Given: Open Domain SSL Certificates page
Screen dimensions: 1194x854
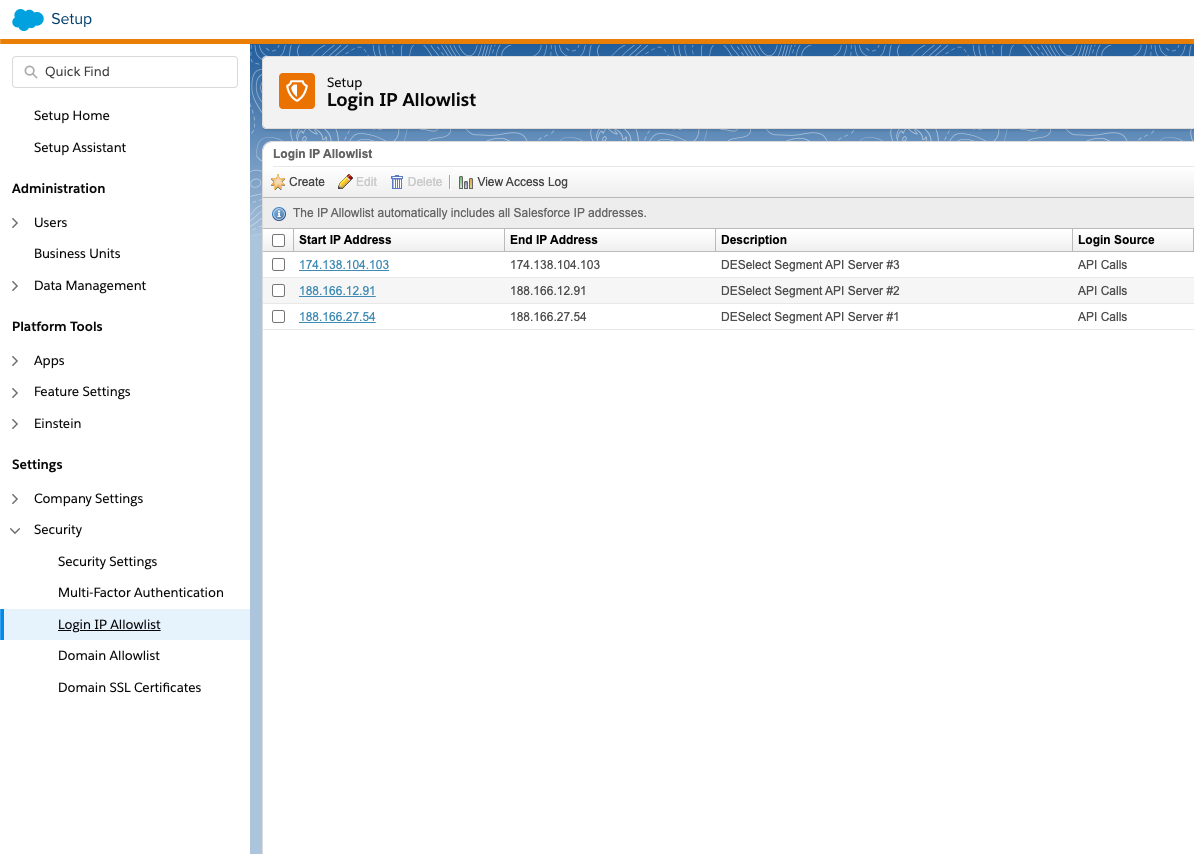Looking at the screenshot, I should click(x=129, y=688).
